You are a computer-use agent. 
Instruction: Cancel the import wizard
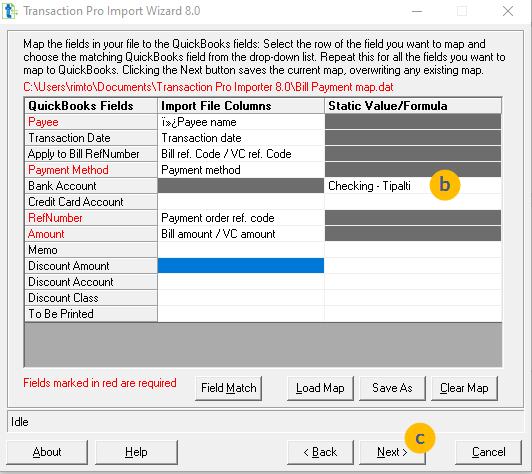click(488, 452)
